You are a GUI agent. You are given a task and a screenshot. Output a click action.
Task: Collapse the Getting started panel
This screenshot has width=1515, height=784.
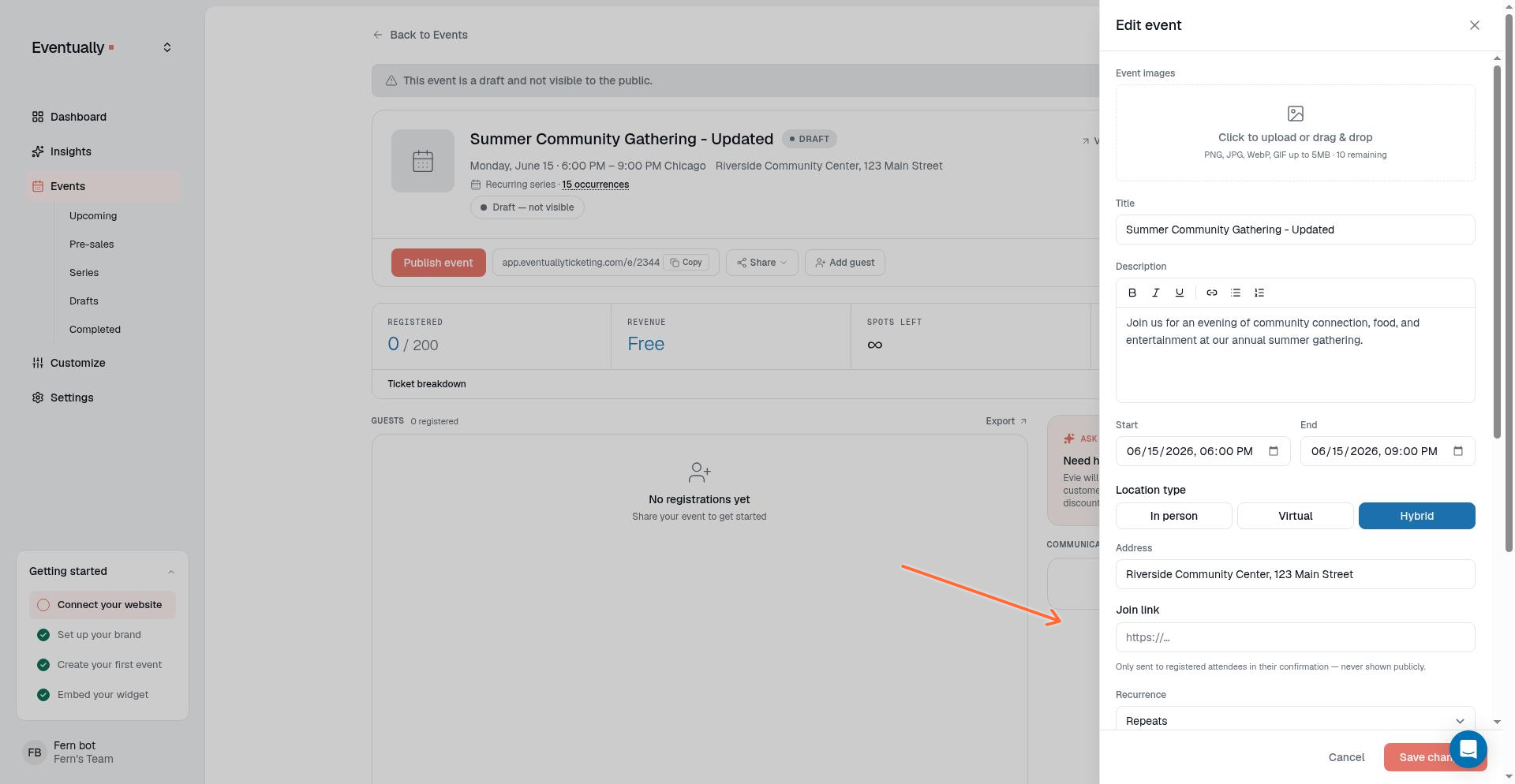pos(171,572)
